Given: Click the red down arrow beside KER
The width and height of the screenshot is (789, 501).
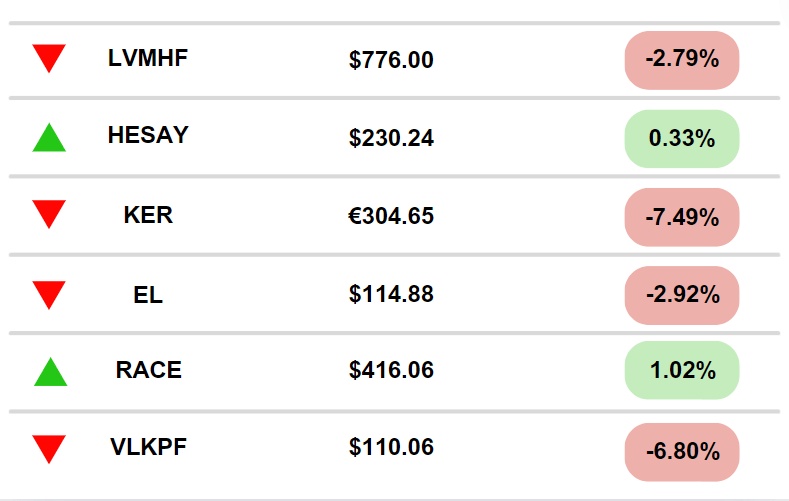Looking at the screenshot, I should [49, 214].
